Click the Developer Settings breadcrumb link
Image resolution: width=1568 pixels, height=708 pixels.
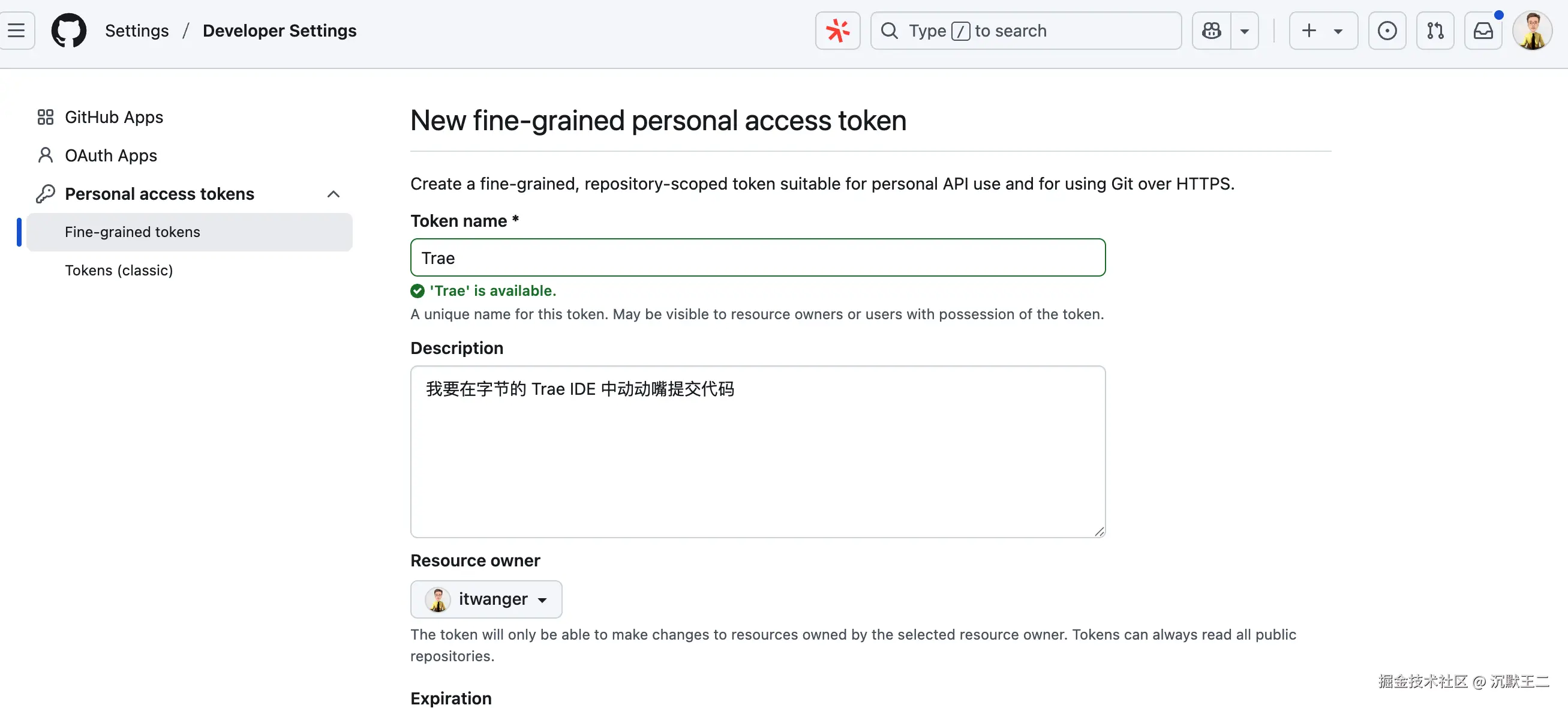[280, 31]
